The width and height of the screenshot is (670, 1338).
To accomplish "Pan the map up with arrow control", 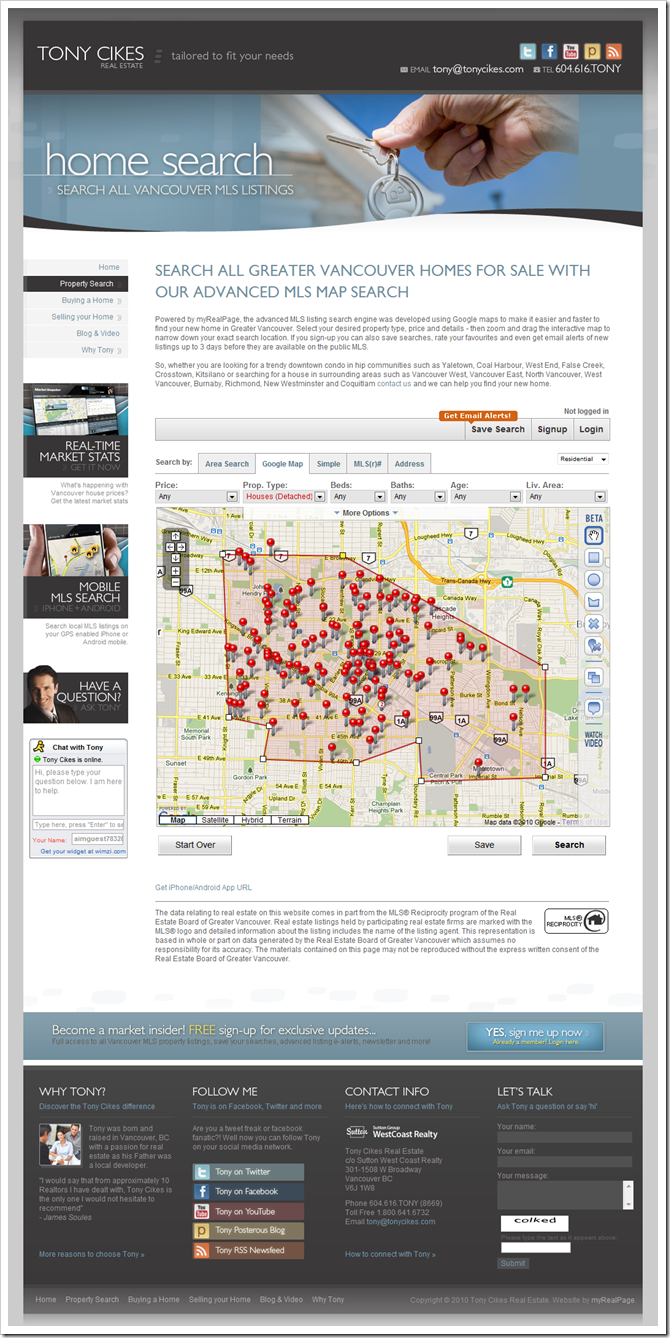I will [175, 535].
